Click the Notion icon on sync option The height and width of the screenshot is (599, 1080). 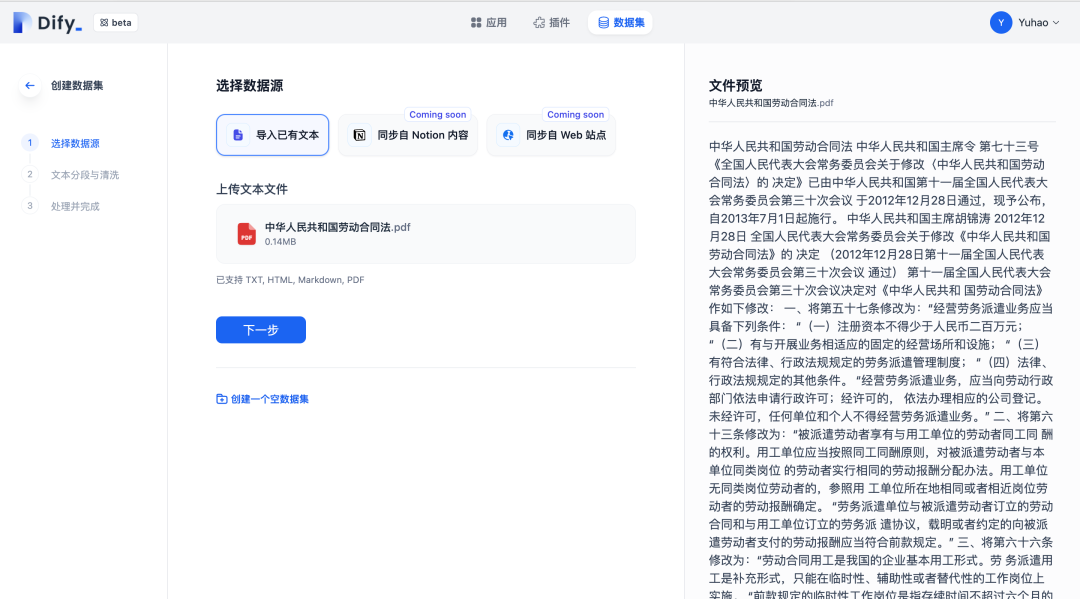[359, 133]
